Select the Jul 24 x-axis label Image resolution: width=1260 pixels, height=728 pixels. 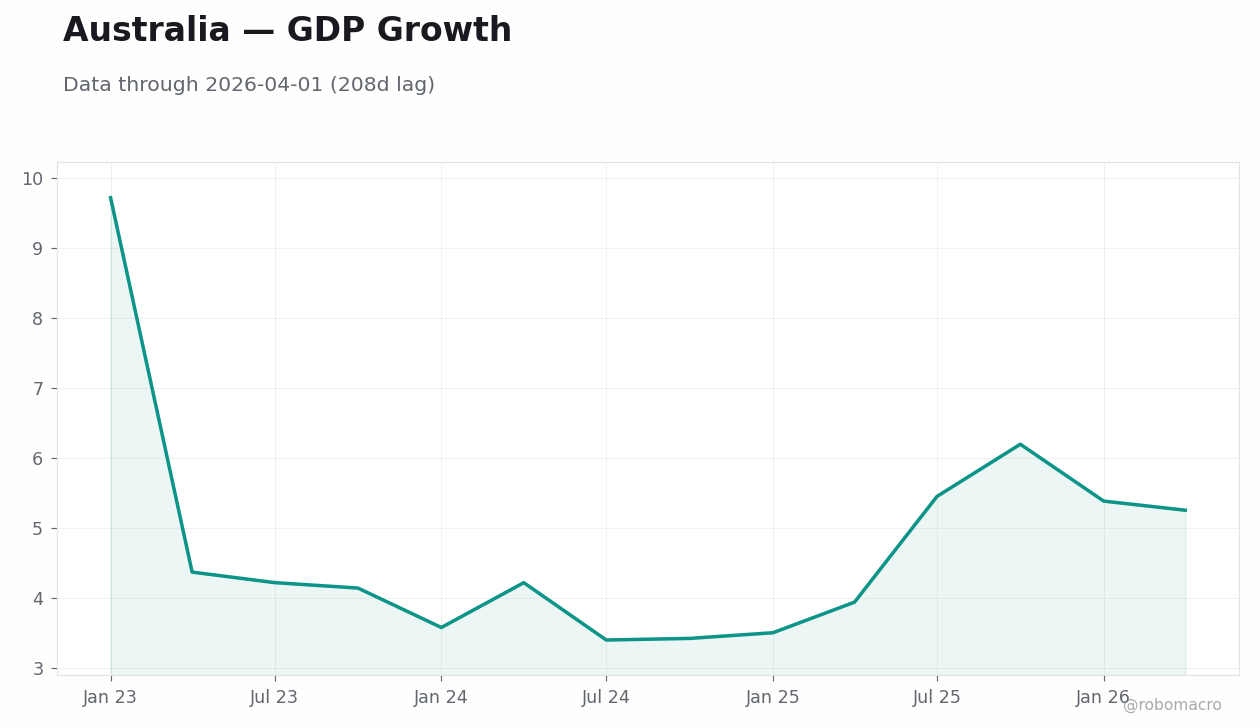(606, 698)
